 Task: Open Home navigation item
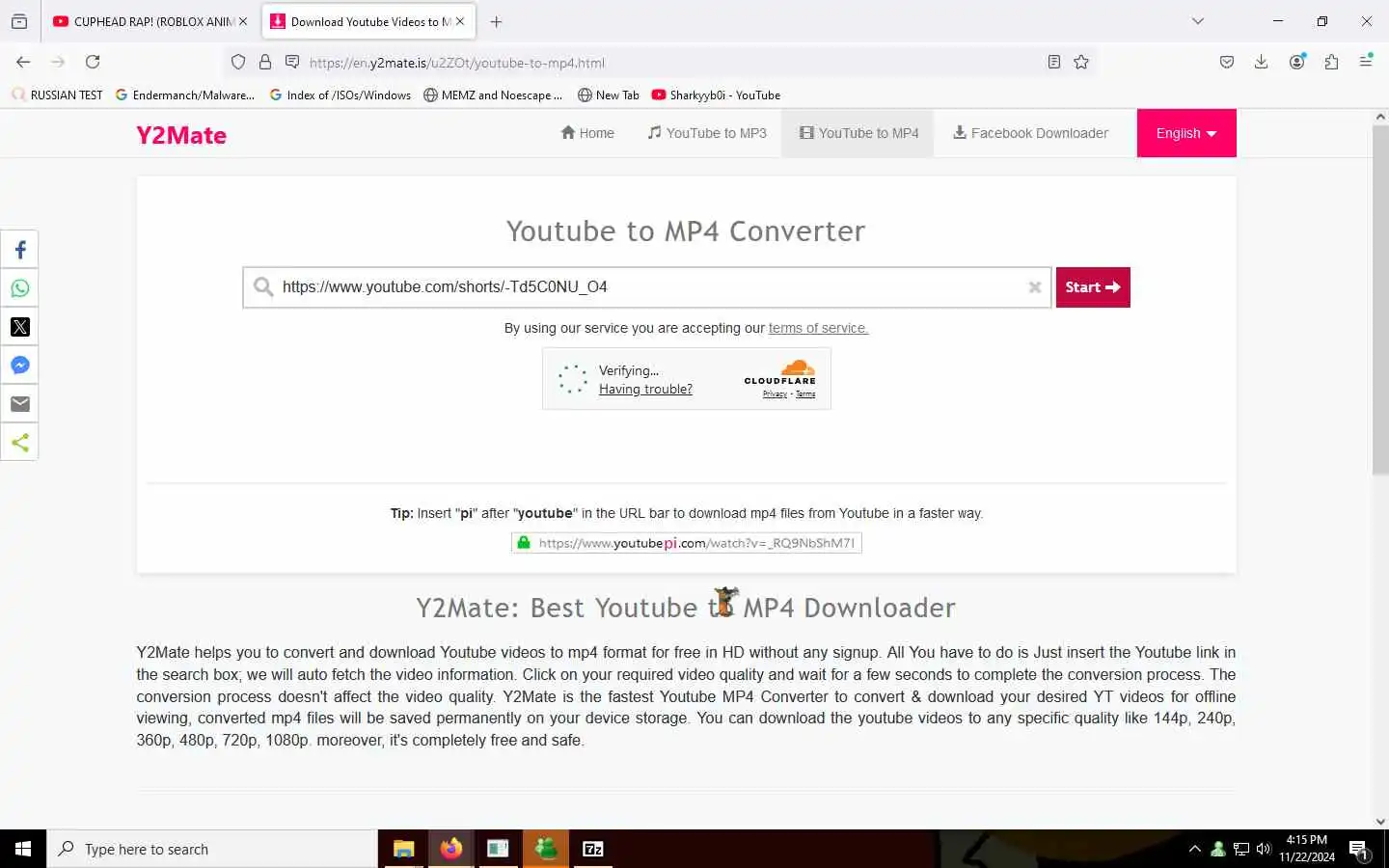587,133
